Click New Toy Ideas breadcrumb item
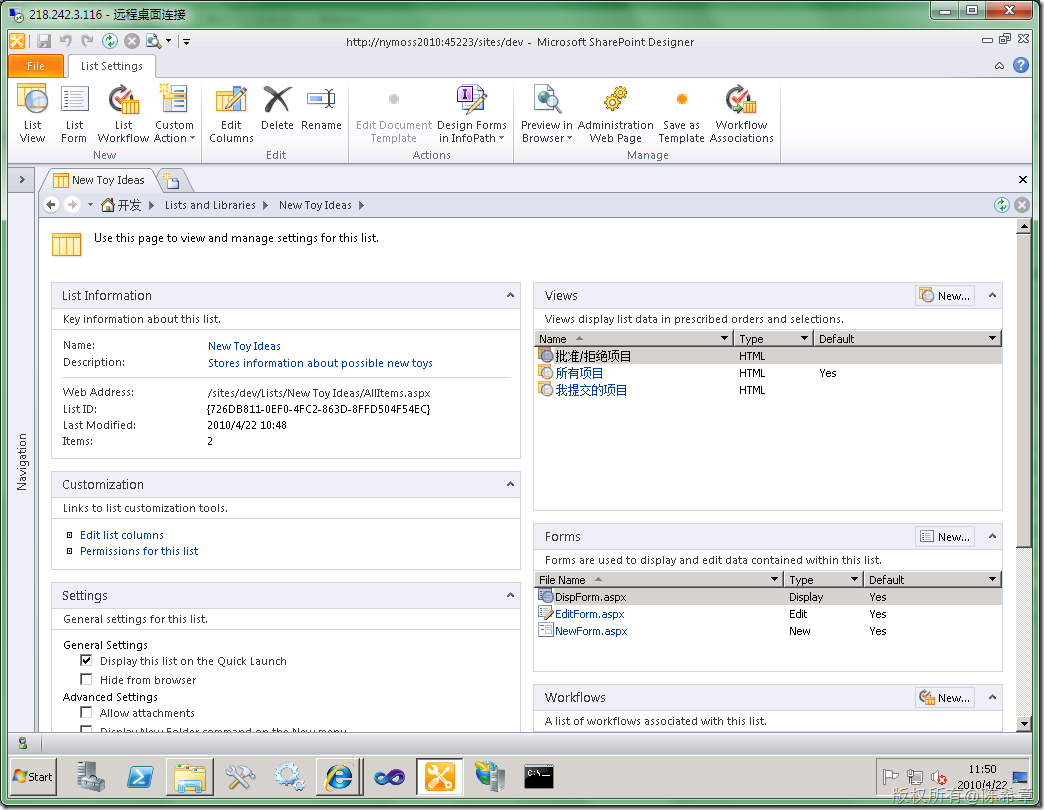Screen dimensions: 1044x810 (315, 205)
